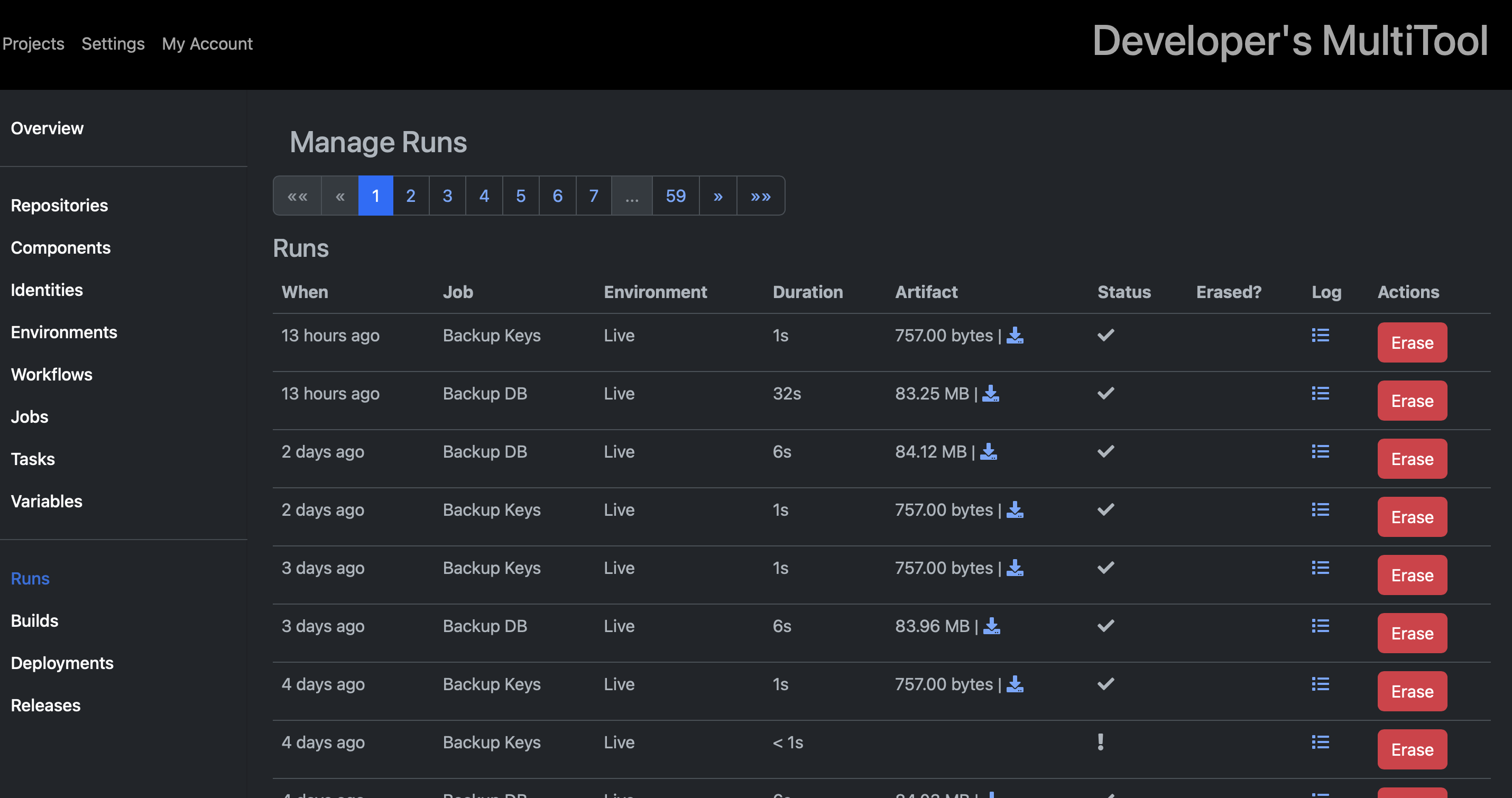Click failed status exclamation icon of < 1s run
The height and width of the screenshot is (798, 1512).
(x=1101, y=743)
